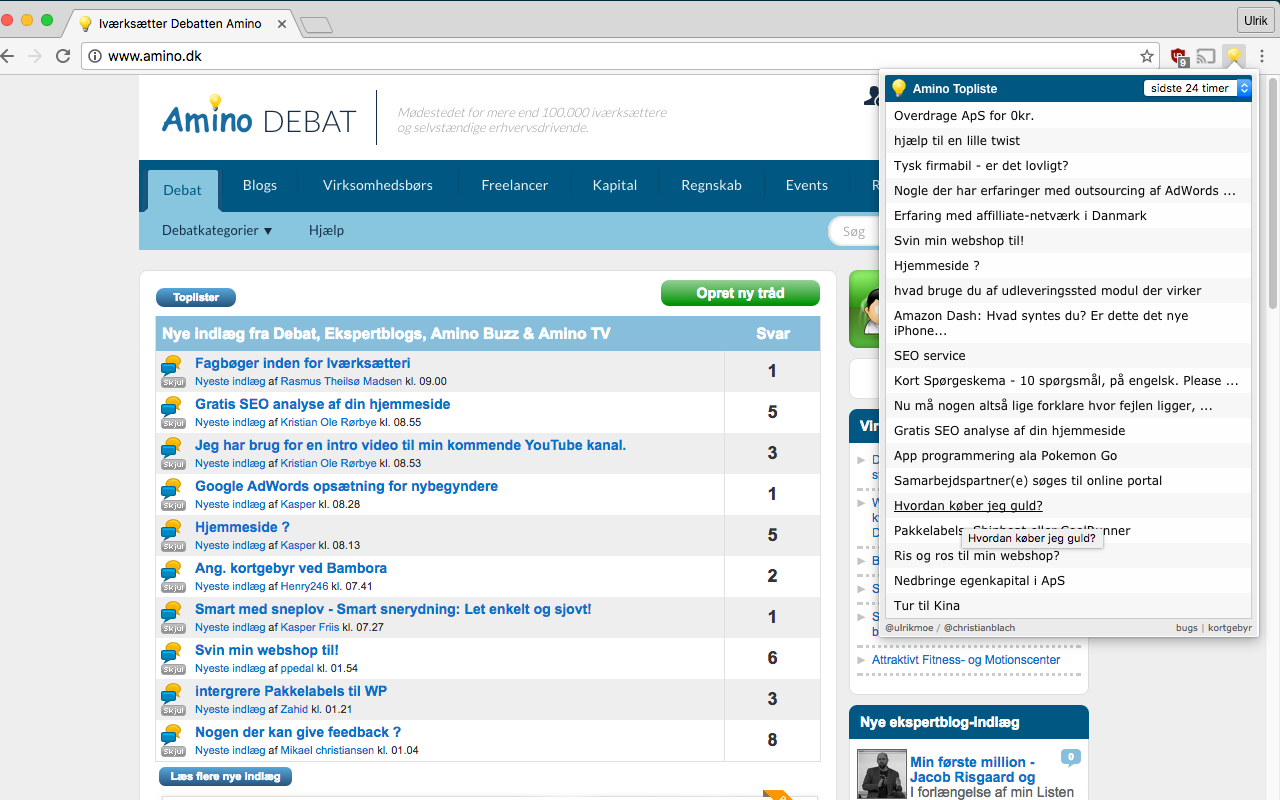This screenshot has height=800, width=1280.
Task: Click the 'Opret ny tråd' button
Action: click(x=740, y=293)
